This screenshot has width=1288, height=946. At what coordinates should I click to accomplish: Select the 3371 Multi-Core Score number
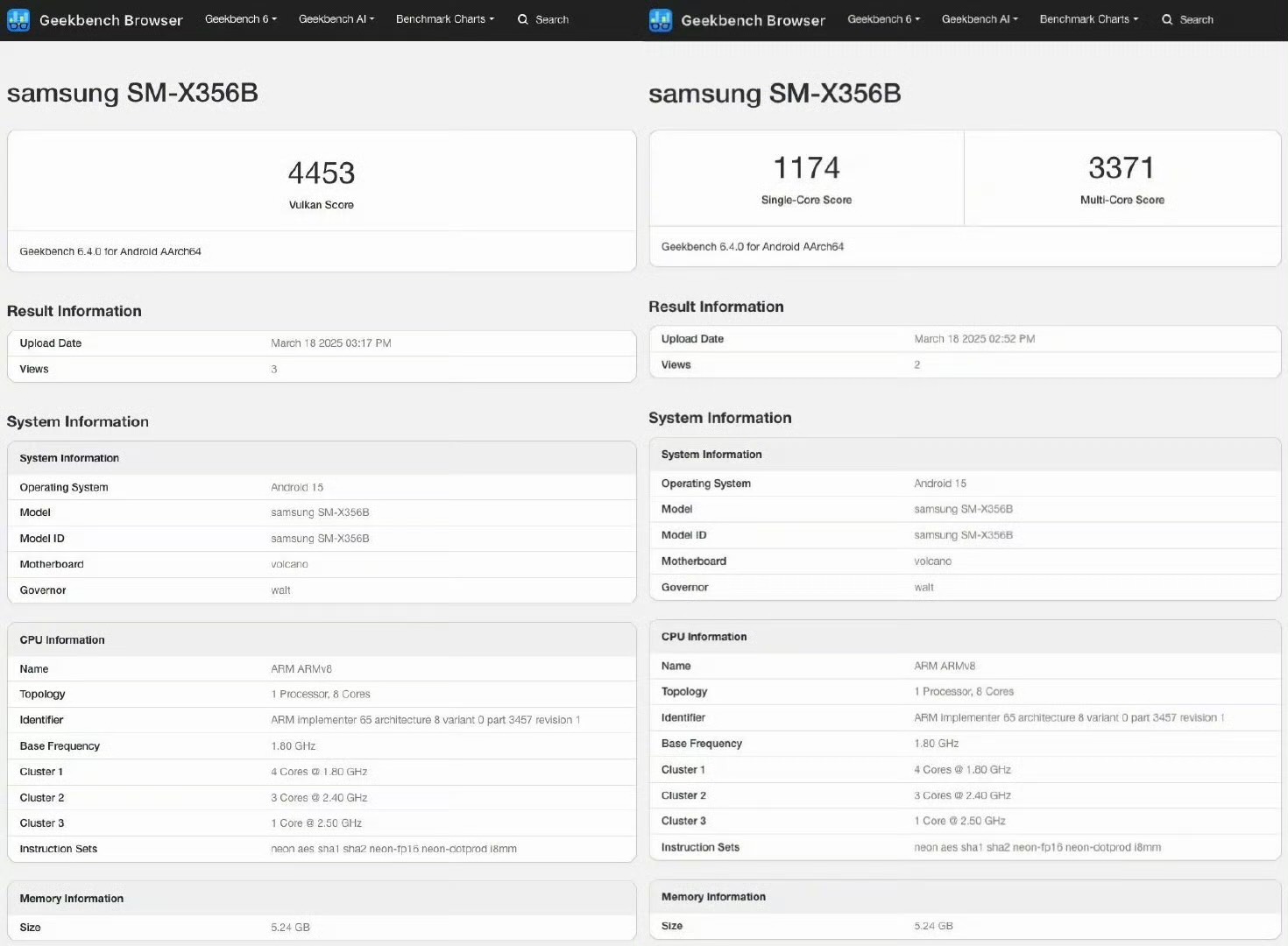1122,168
